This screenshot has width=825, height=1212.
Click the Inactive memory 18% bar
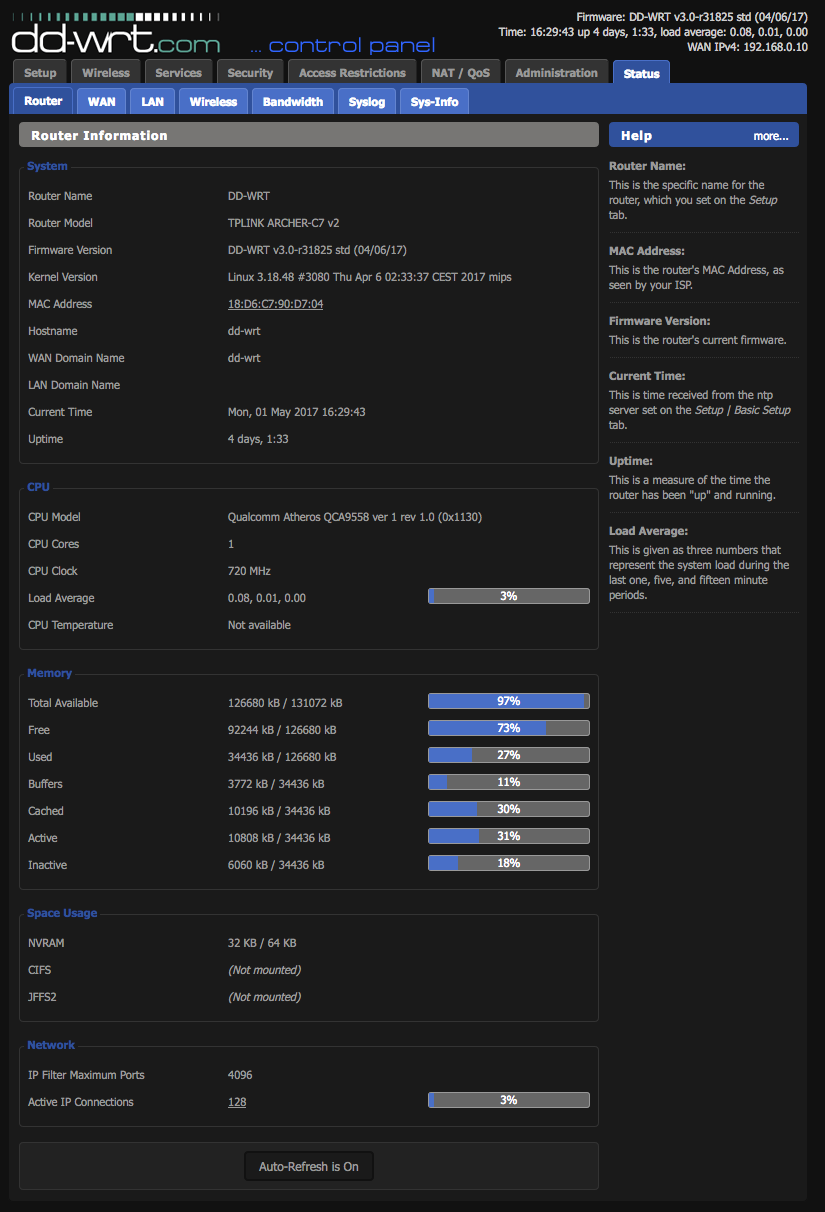click(x=509, y=863)
